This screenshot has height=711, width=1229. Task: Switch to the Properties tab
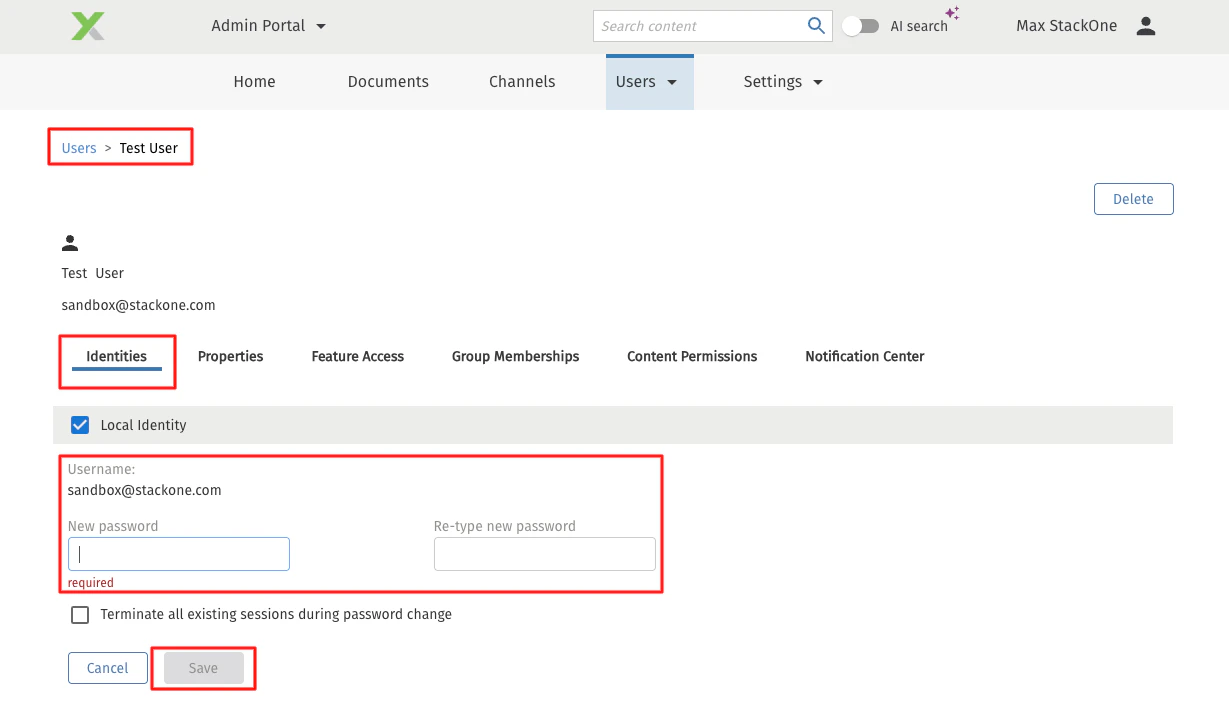tap(230, 356)
